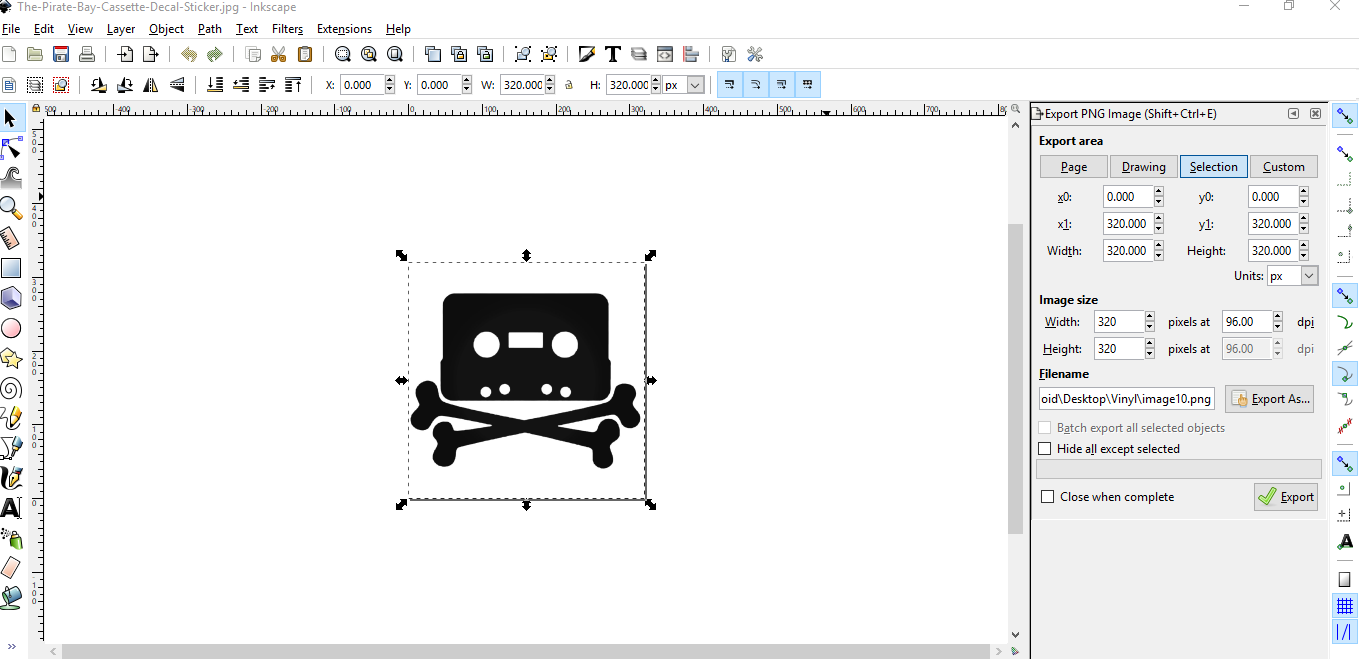Toggle snap to page border icon

pyautogui.click(x=1345, y=579)
